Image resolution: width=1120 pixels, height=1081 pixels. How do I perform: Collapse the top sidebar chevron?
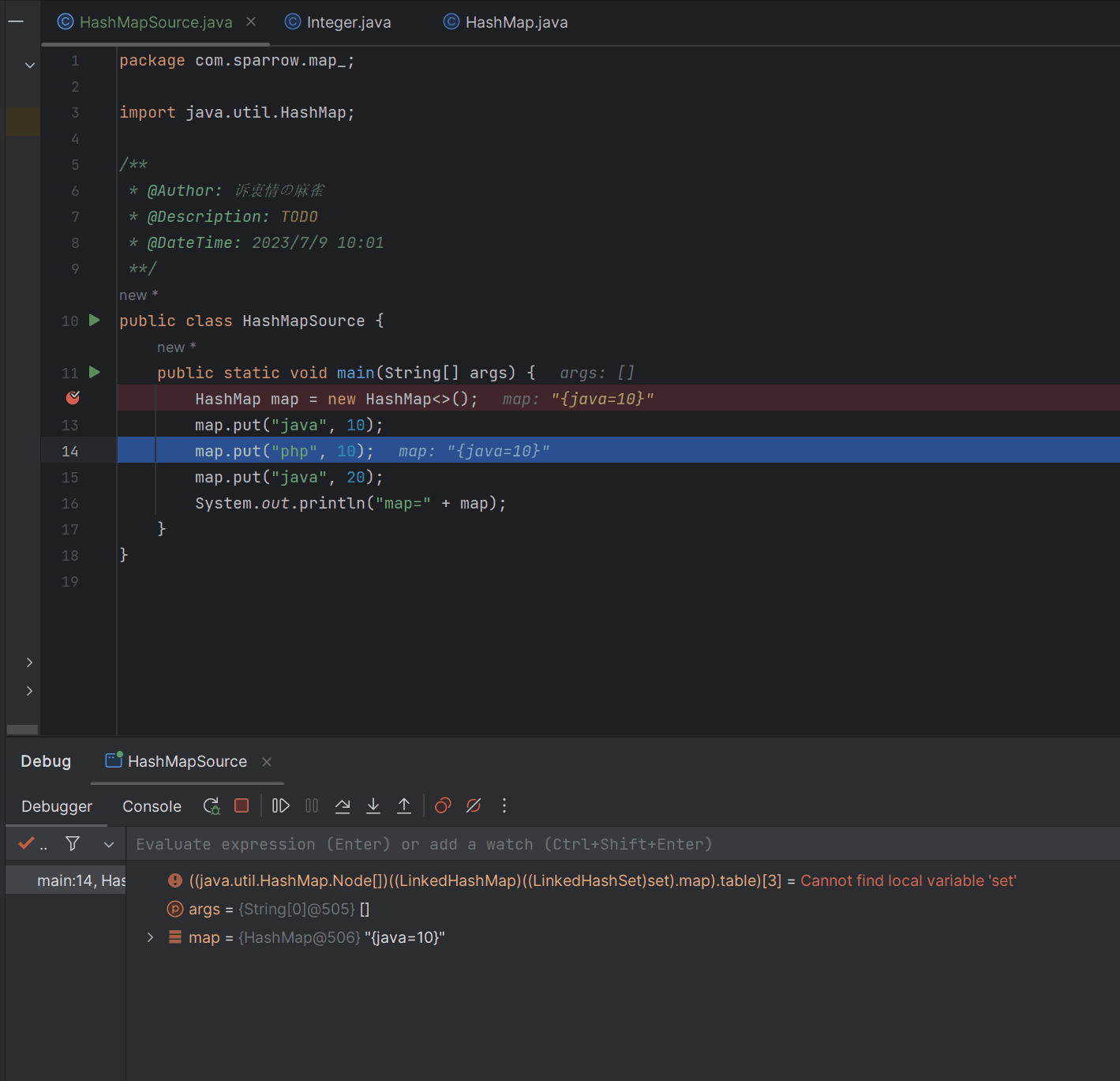(x=30, y=66)
